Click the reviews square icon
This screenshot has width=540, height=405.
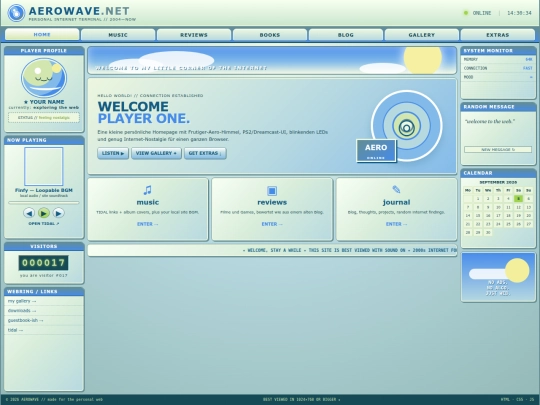272,190
